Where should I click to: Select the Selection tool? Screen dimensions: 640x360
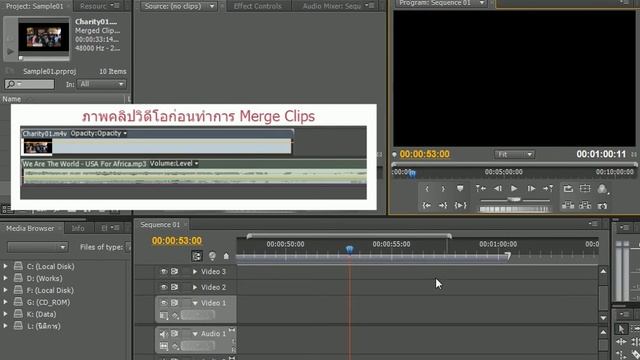point(621,329)
